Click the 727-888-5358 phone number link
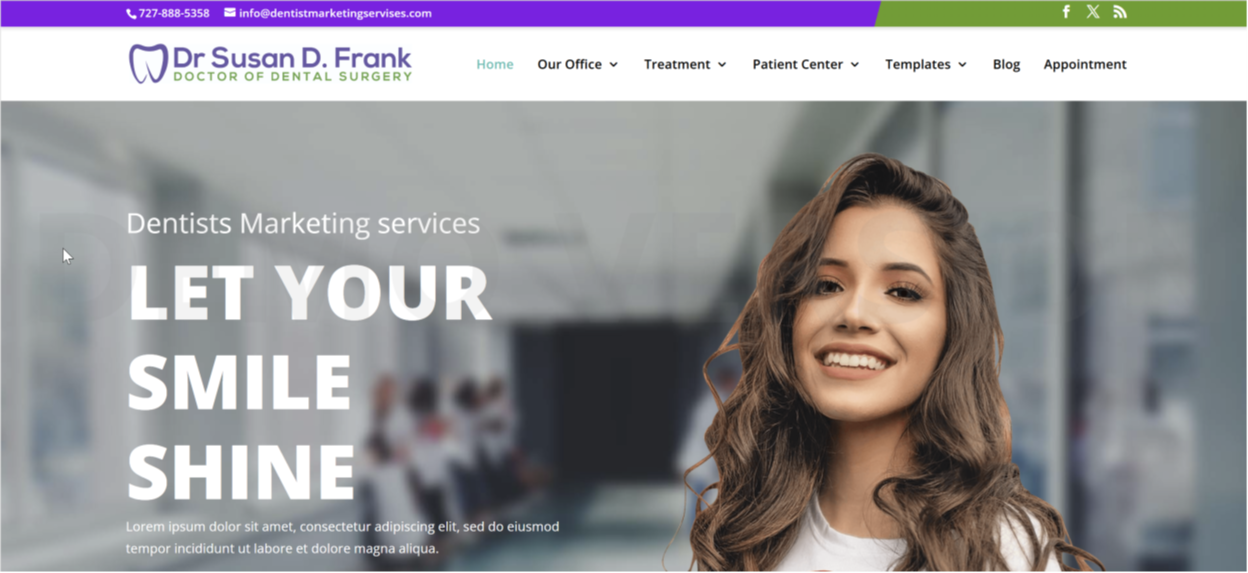The height and width of the screenshot is (573, 1248). tap(174, 13)
